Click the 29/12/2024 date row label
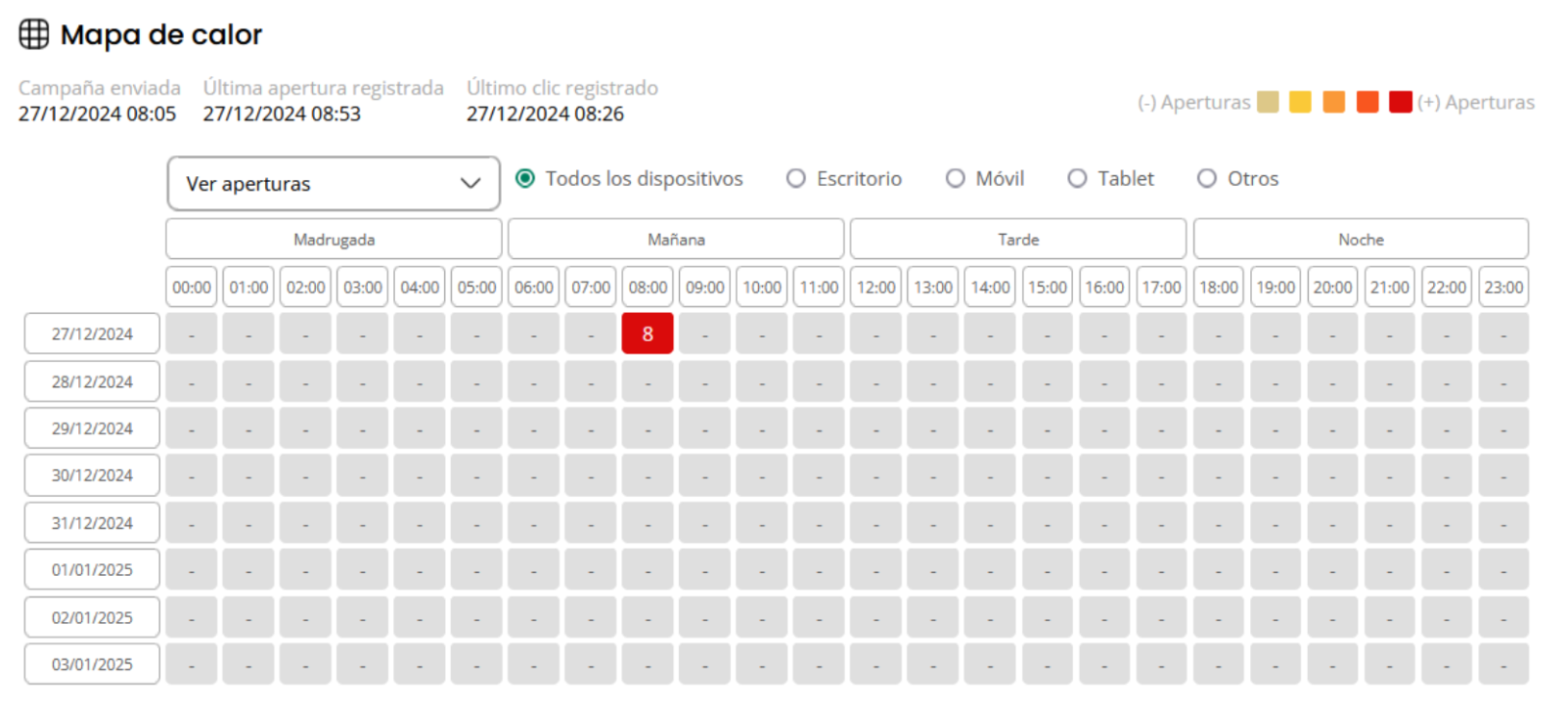 tap(92, 428)
